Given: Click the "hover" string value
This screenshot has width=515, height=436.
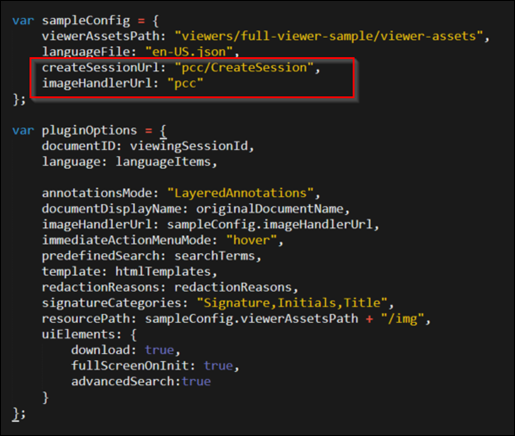Looking at the screenshot, I should pyautogui.click(x=252, y=240).
